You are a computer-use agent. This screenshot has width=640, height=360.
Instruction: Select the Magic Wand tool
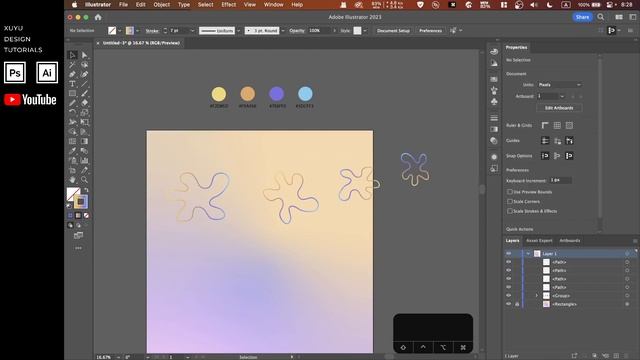[x=72, y=64]
